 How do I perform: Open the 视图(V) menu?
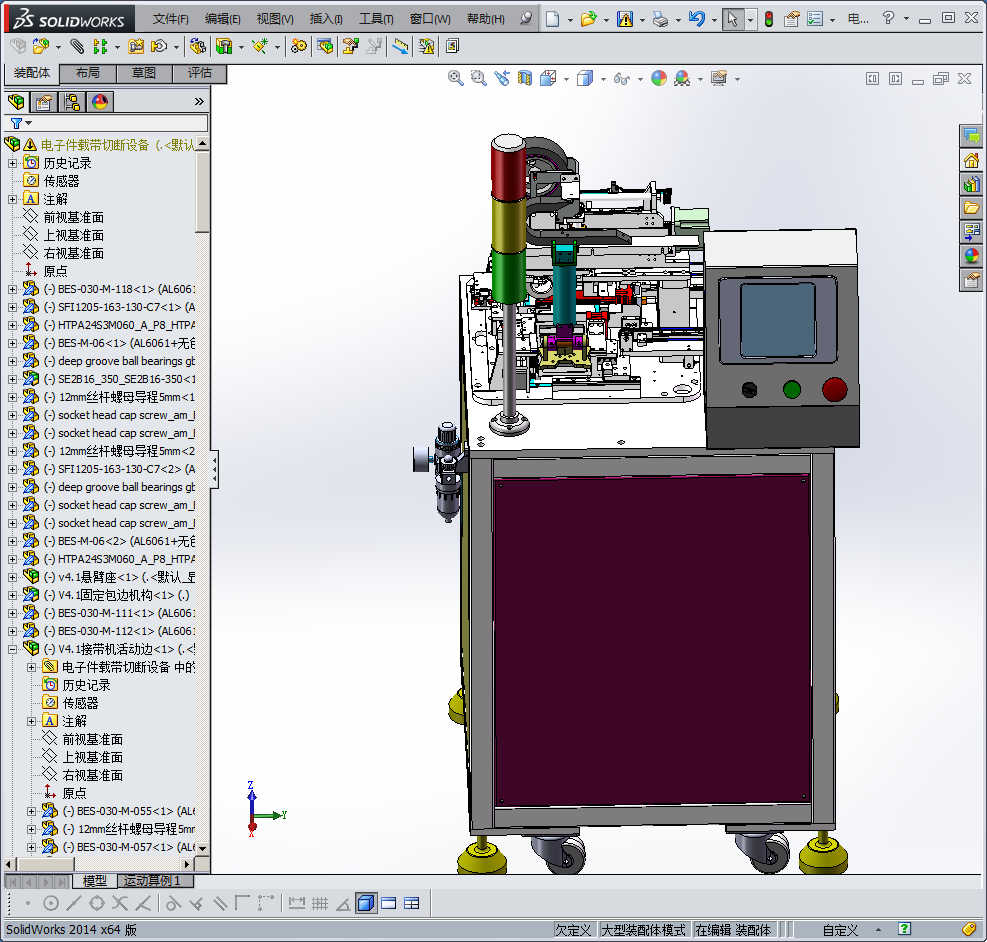tap(274, 20)
